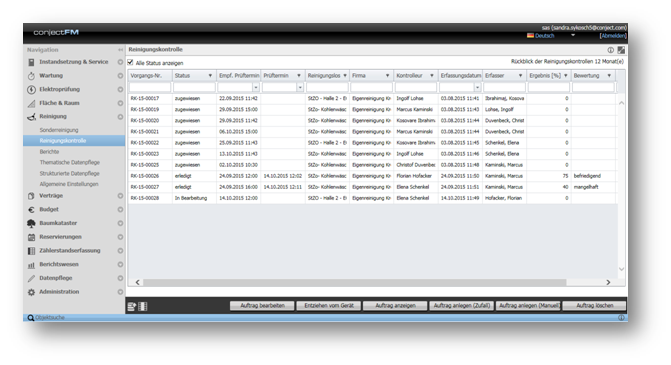
Task: Open the Erfasser column dropdown arrow
Action: 520,76
